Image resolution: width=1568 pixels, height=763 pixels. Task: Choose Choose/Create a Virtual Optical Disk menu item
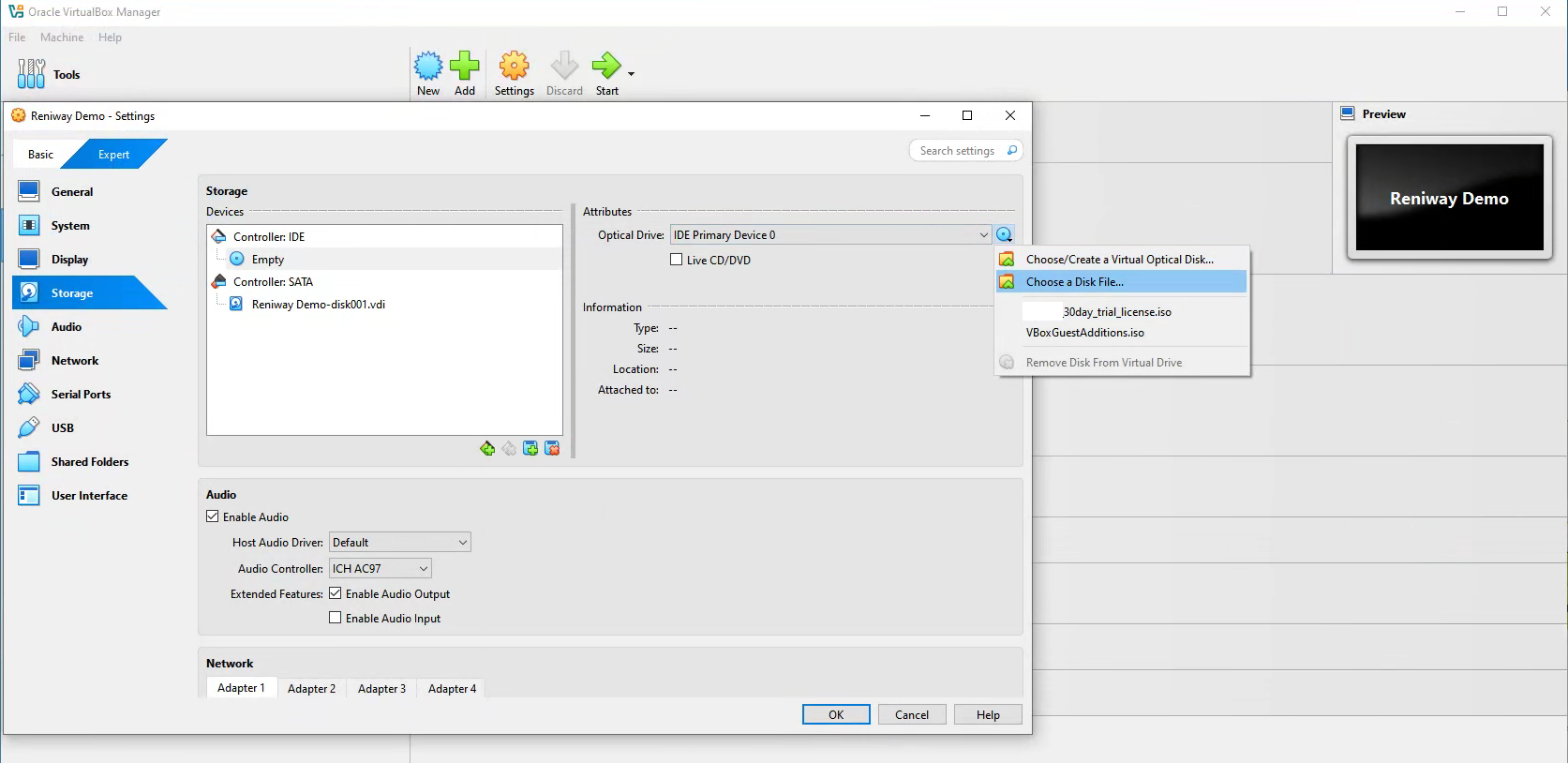pos(1122,259)
